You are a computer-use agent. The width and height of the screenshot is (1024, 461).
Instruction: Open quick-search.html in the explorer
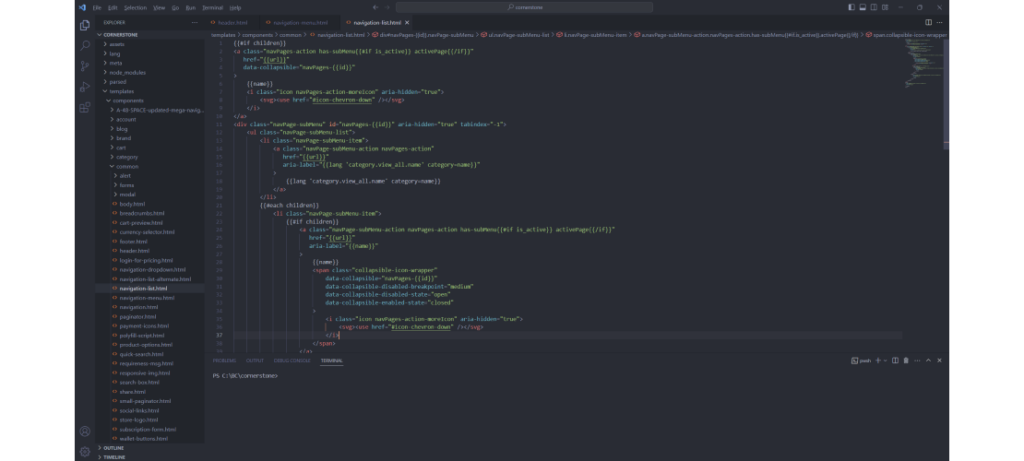(141, 355)
